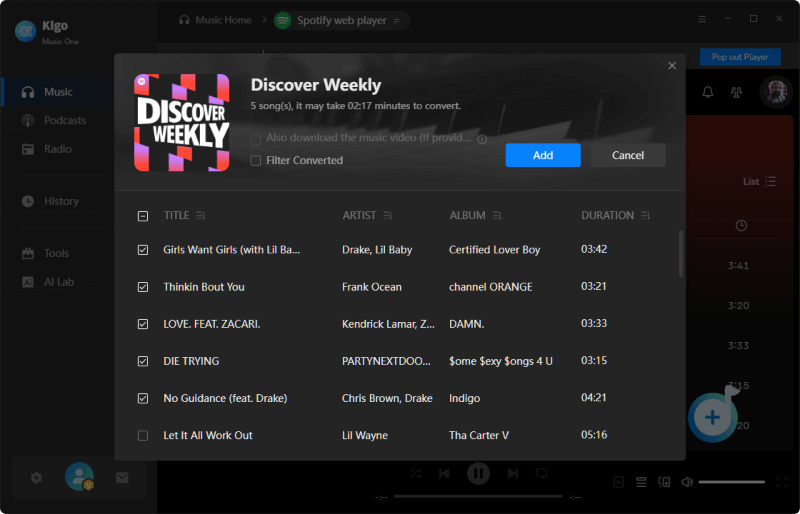800x514 pixels.
Task: Open settings gear icon
Action: [x=36, y=478]
